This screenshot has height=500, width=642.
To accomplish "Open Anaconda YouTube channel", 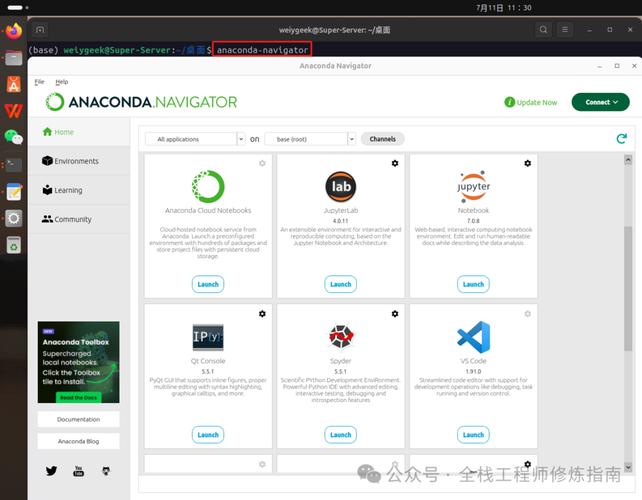I will click(79, 471).
